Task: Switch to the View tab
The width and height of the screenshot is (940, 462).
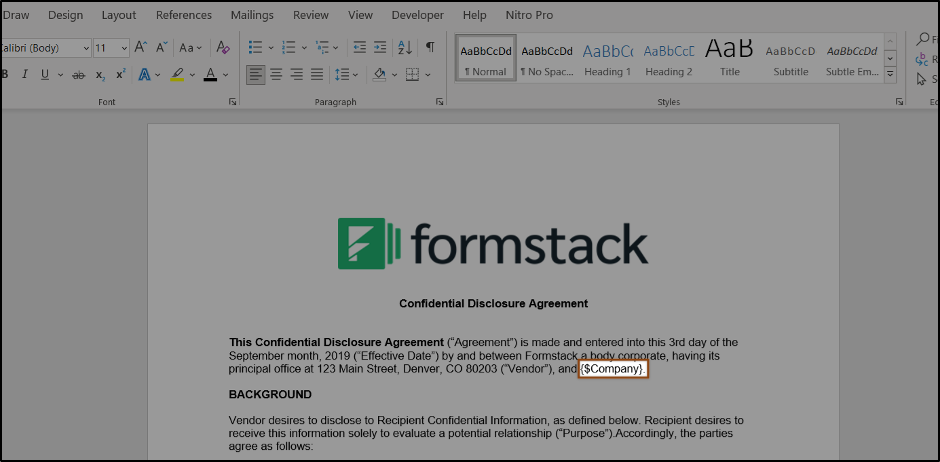Action: tap(360, 15)
